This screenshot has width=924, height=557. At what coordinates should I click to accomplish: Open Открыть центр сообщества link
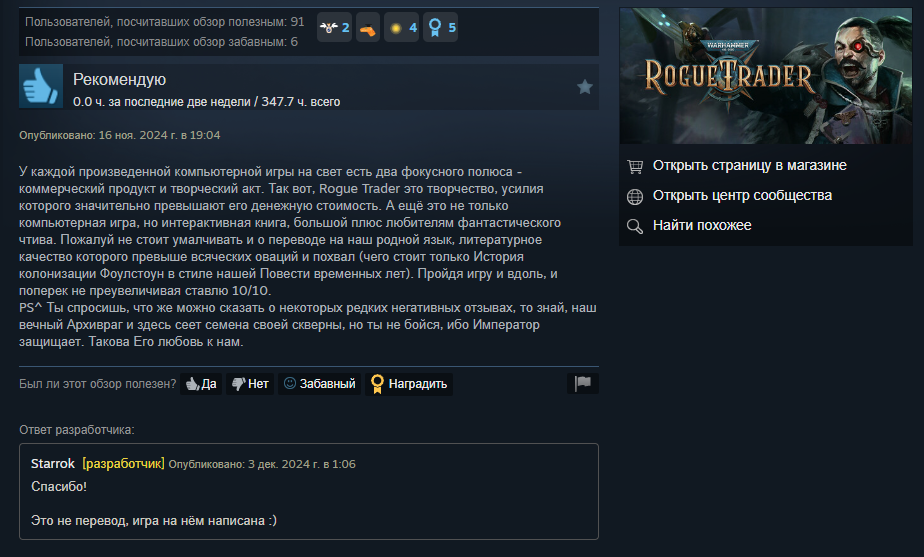point(742,196)
